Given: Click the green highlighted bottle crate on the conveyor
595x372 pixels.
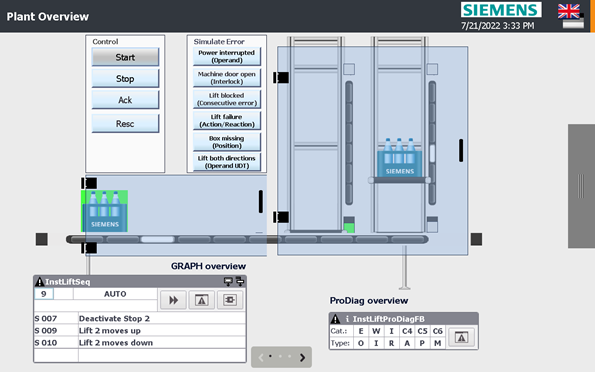Looking at the screenshot, I should coord(104,211).
